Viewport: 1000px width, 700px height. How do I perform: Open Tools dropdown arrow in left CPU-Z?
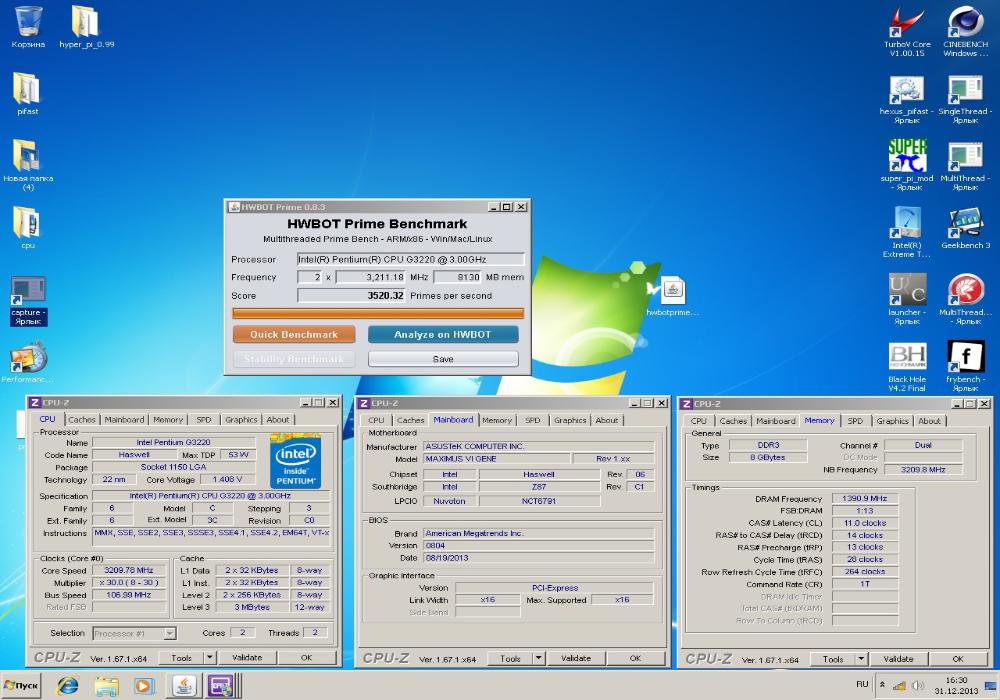pos(209,657)
